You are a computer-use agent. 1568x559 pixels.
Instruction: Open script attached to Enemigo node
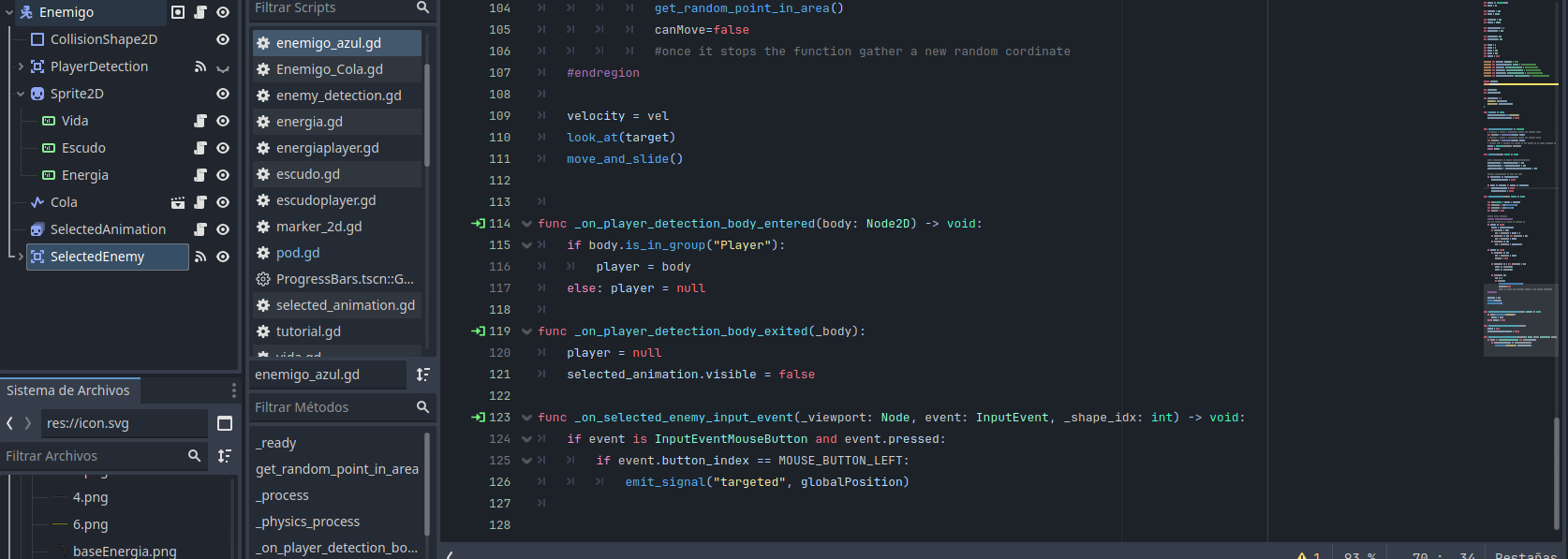click(x=200, y=12)
